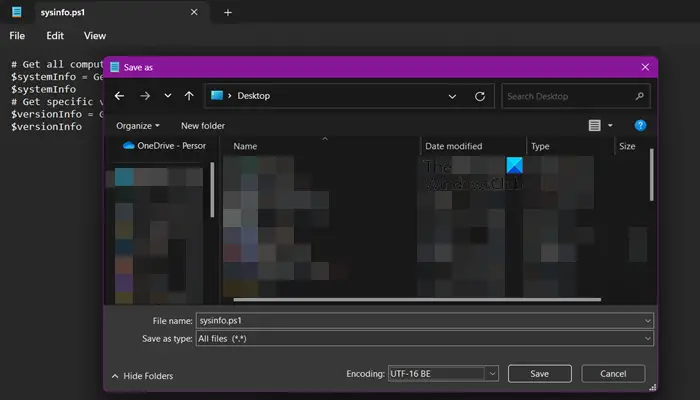Open the Organize menu
The width and height of the screenshot is (700, 400).
pos(137,126)
